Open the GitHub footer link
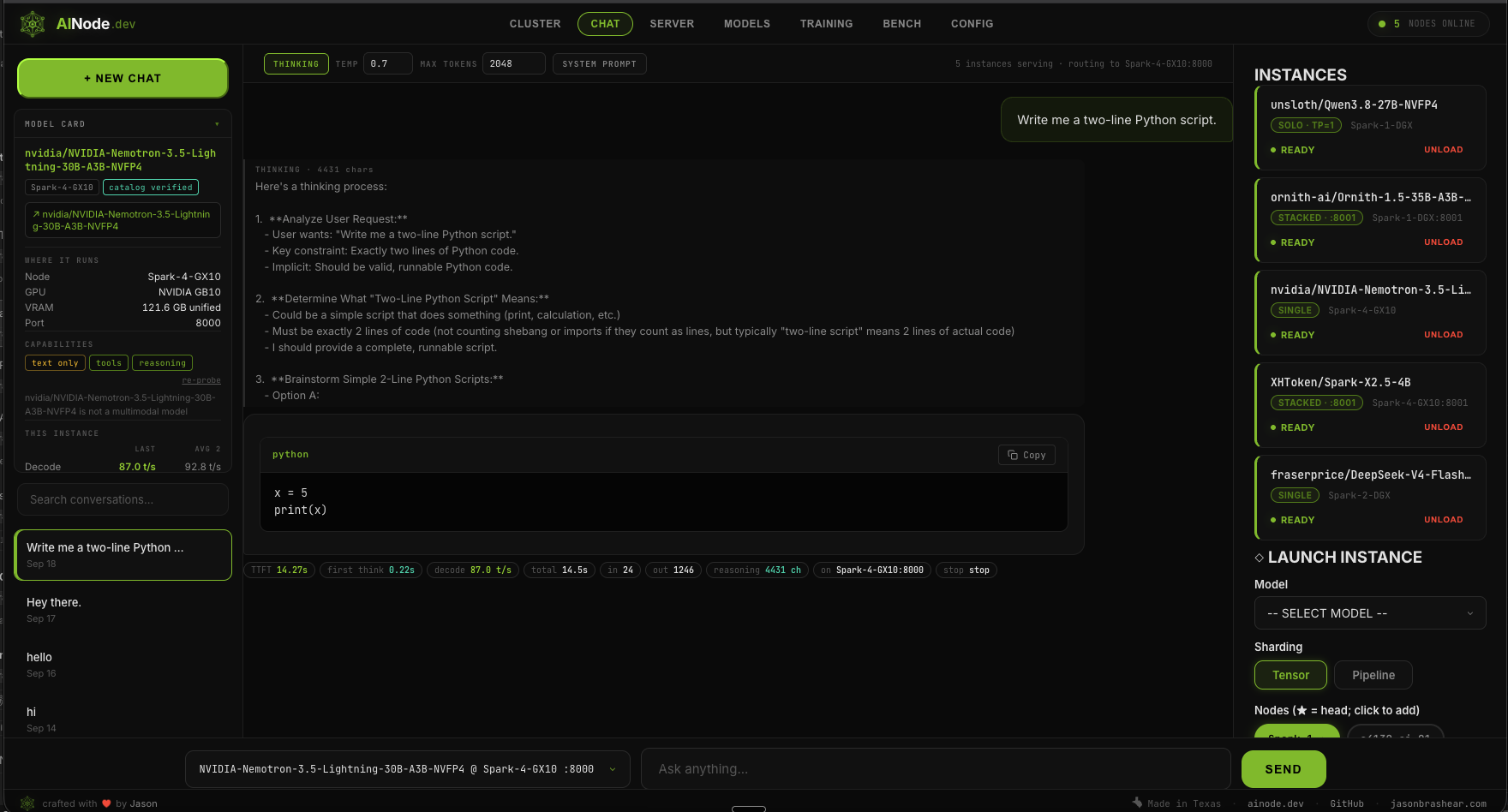This screenshot has width=1508, height=812. (1346, 803)
